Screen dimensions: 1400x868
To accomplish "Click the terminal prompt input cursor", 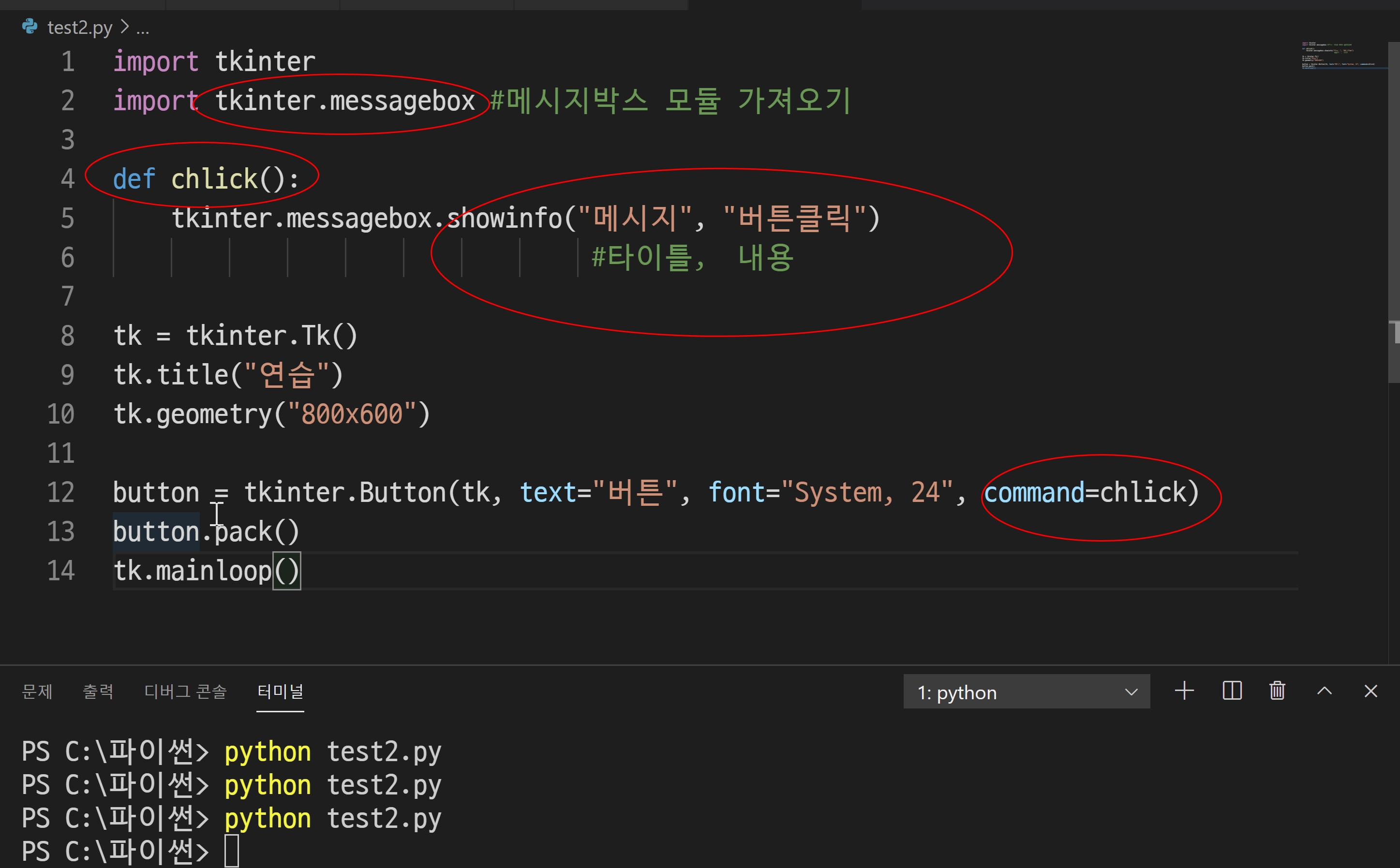I will pyautogui.click(x=231, y=851).
